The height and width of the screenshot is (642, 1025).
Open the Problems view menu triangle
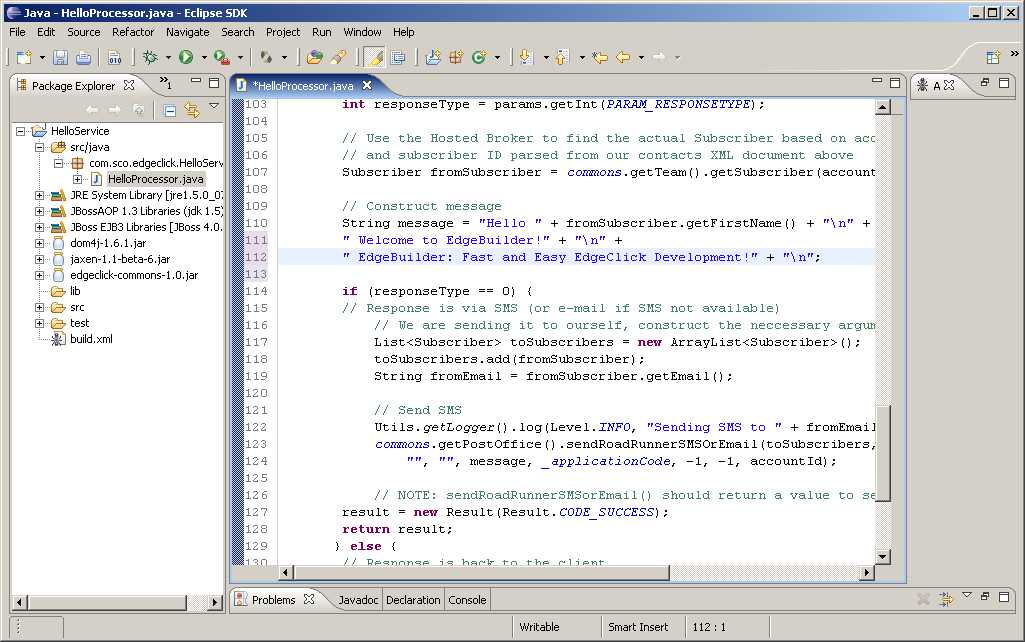click(x=967, y=596)
